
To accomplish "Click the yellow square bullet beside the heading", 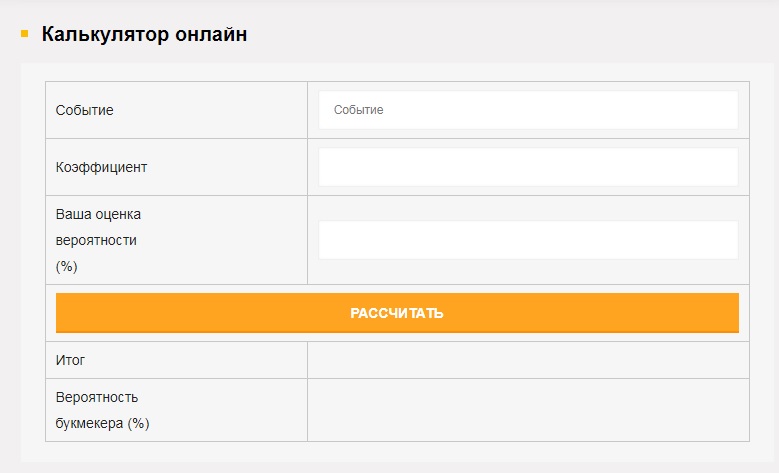I will [x=24, y=34].
